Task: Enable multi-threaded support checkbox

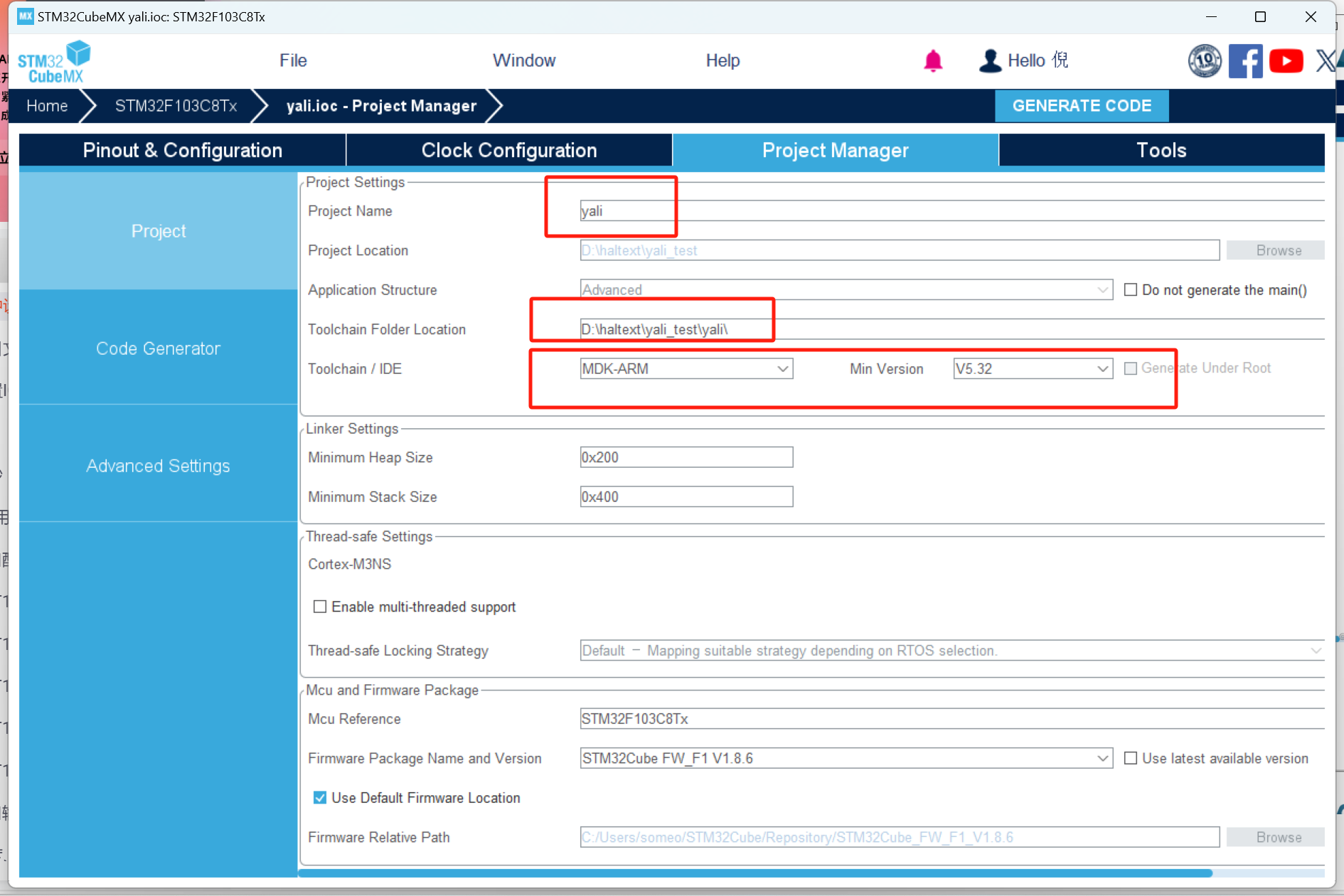Action: [320, 607]
